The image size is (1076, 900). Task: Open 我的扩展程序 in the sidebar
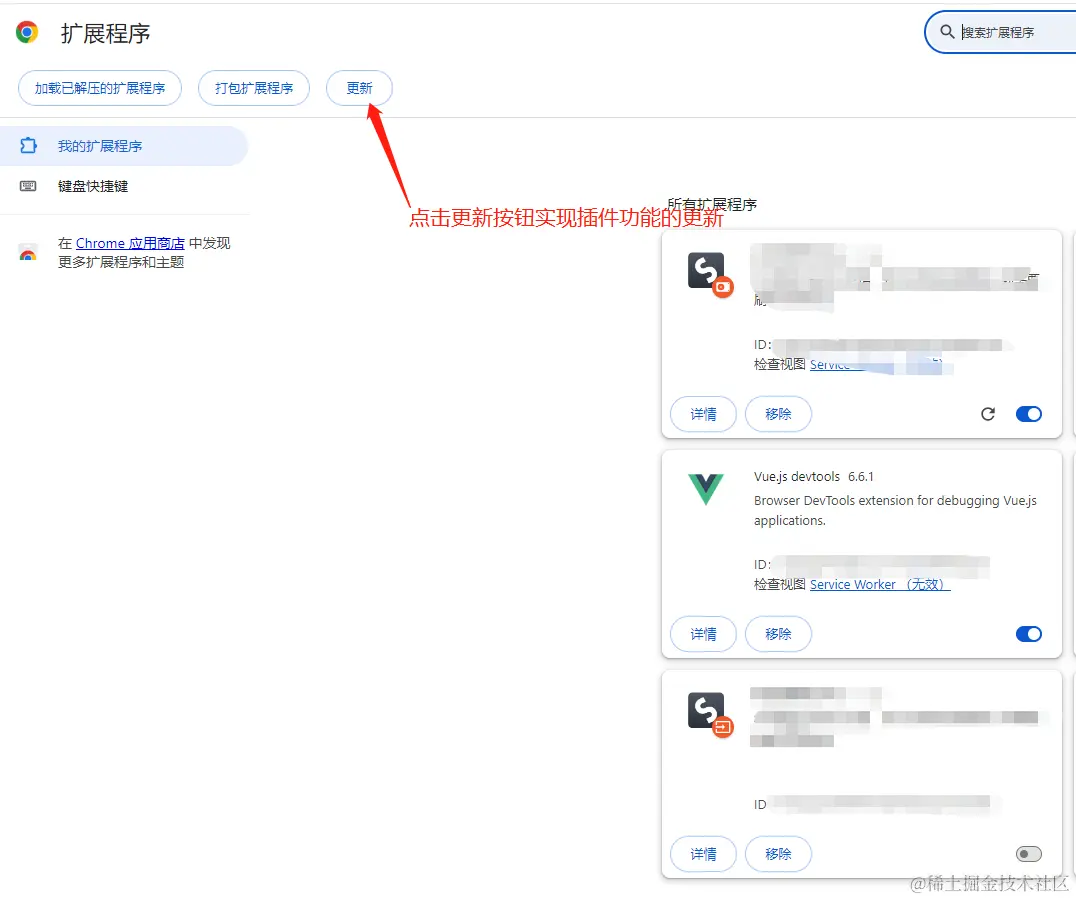point(124,146)
